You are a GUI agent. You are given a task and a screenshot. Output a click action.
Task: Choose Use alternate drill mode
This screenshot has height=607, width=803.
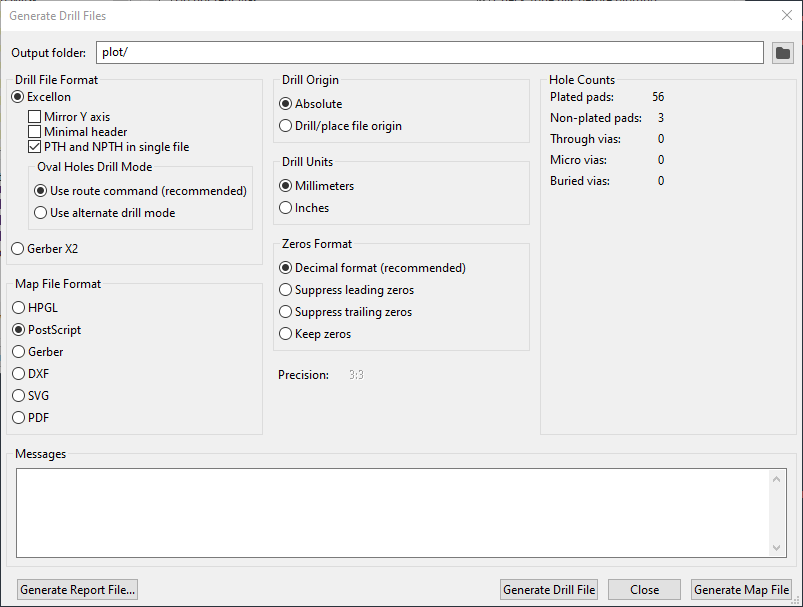pos(41,213)
